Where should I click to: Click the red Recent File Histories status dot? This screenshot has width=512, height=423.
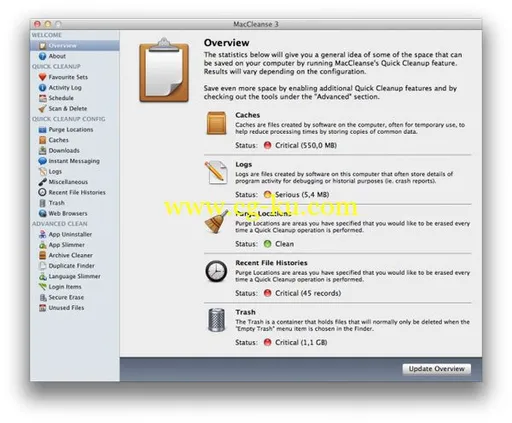pos(267,293)
